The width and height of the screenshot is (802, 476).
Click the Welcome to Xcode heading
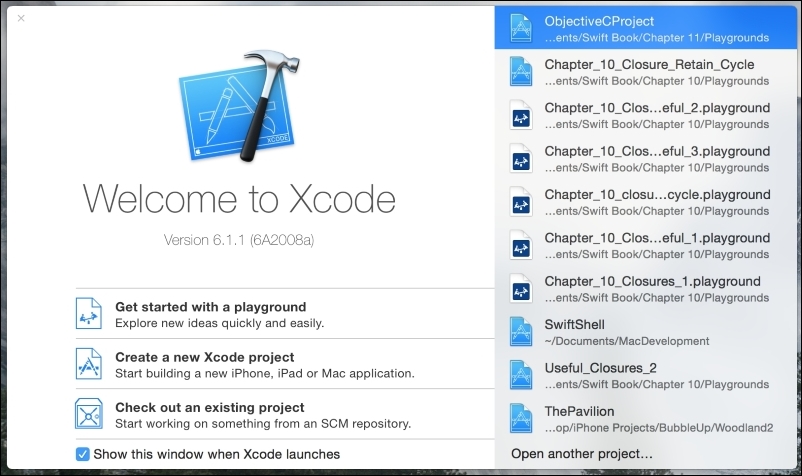point(239,198)
